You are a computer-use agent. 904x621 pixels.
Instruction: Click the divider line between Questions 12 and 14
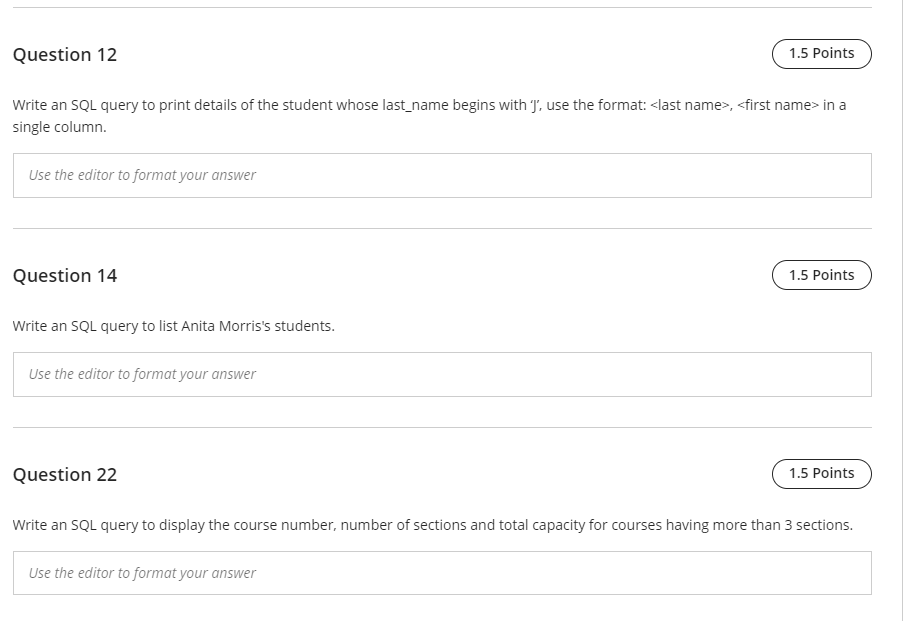tap(441, 228)
